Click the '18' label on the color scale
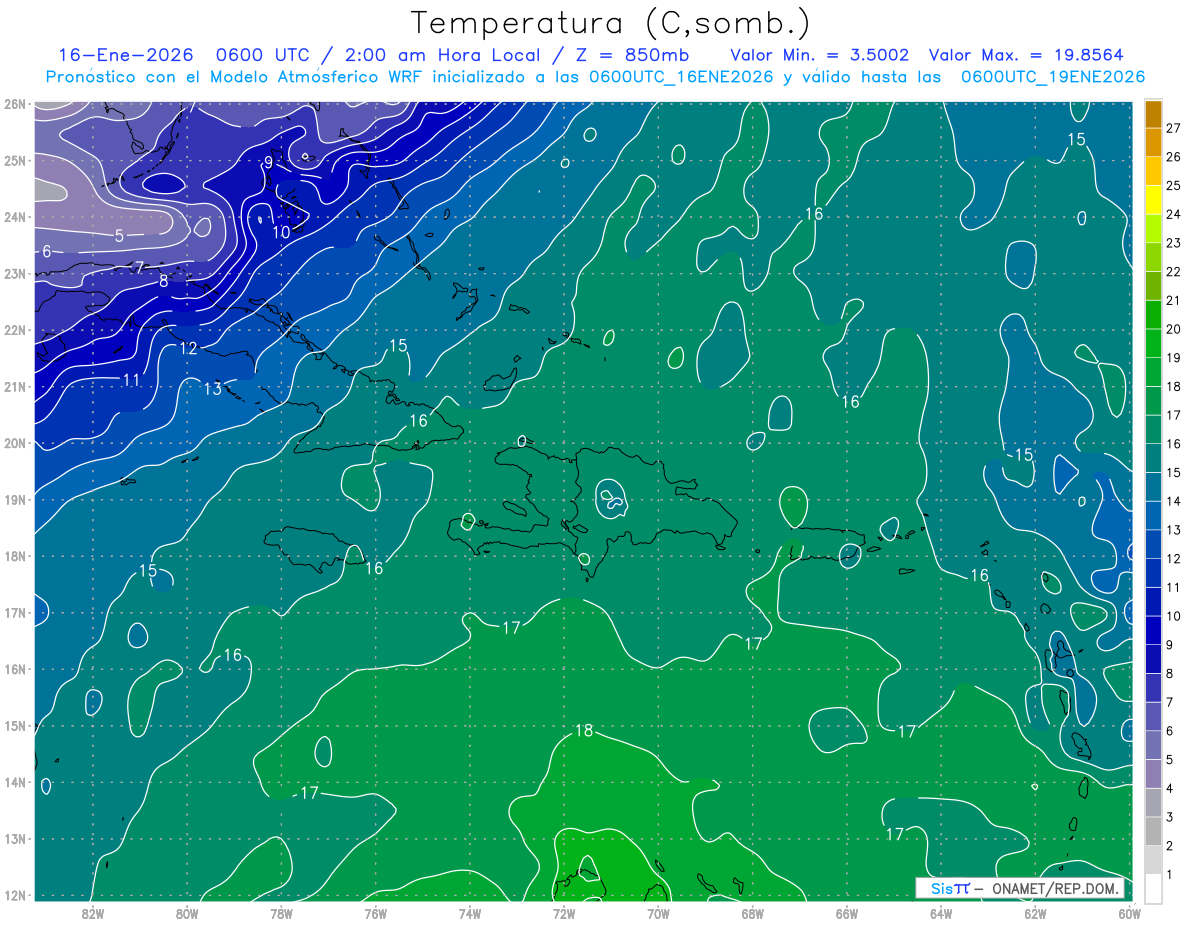Image resolution: width=1200 pixels, height=927 pixels. 1173,387
